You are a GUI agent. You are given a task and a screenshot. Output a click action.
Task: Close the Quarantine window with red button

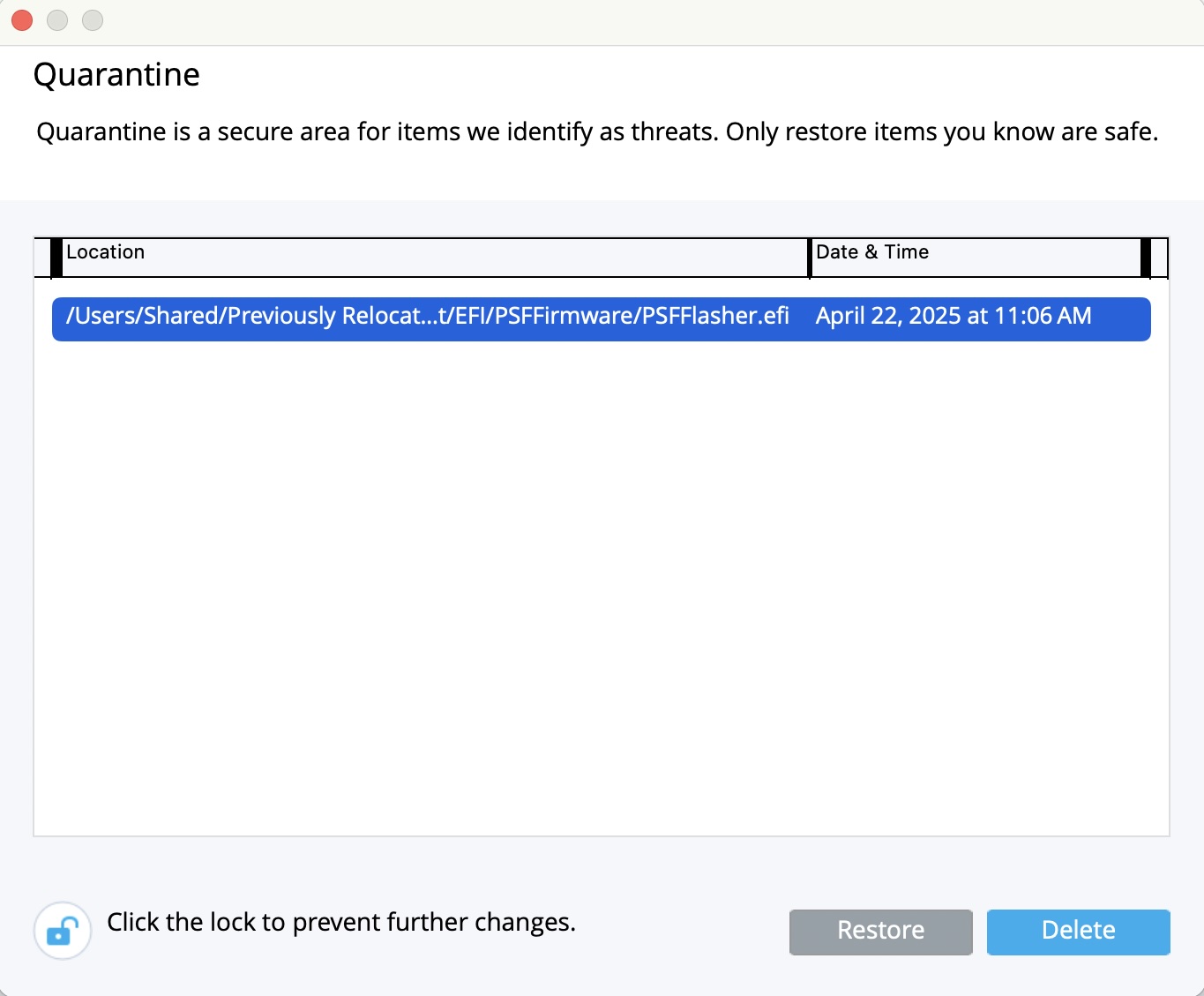tap(22, 20)
